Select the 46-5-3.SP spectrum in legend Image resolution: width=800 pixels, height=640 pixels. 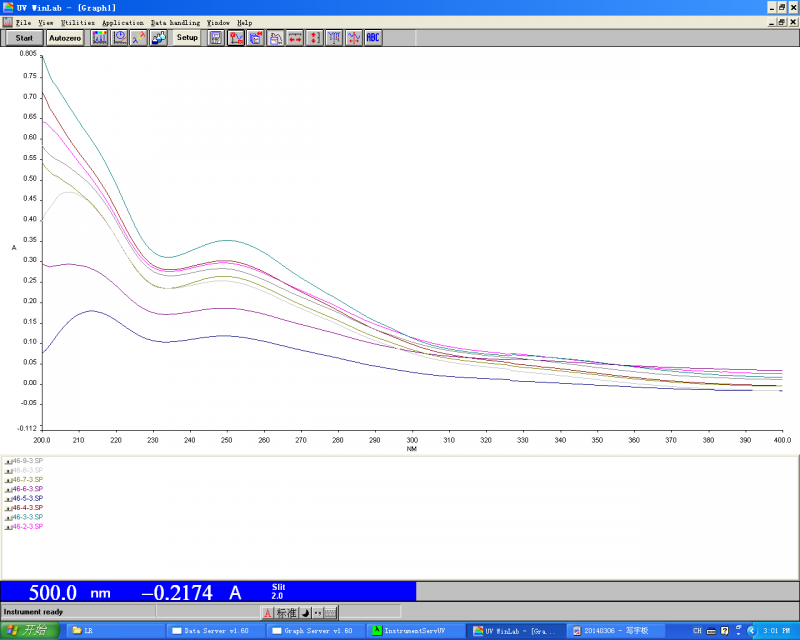(x=26, y=498)
